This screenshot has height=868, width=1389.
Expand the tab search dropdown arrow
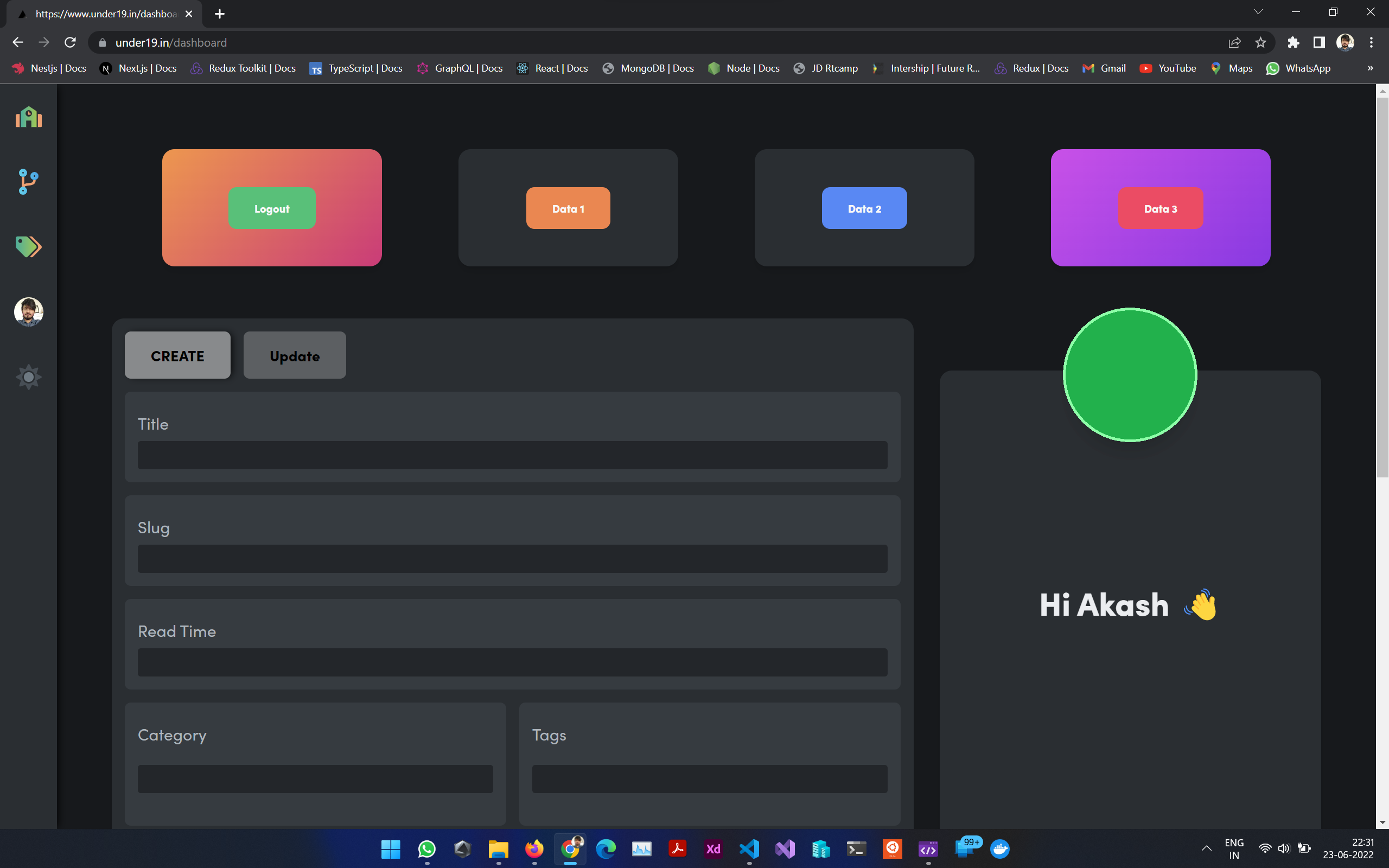(x=1258, y=12)
